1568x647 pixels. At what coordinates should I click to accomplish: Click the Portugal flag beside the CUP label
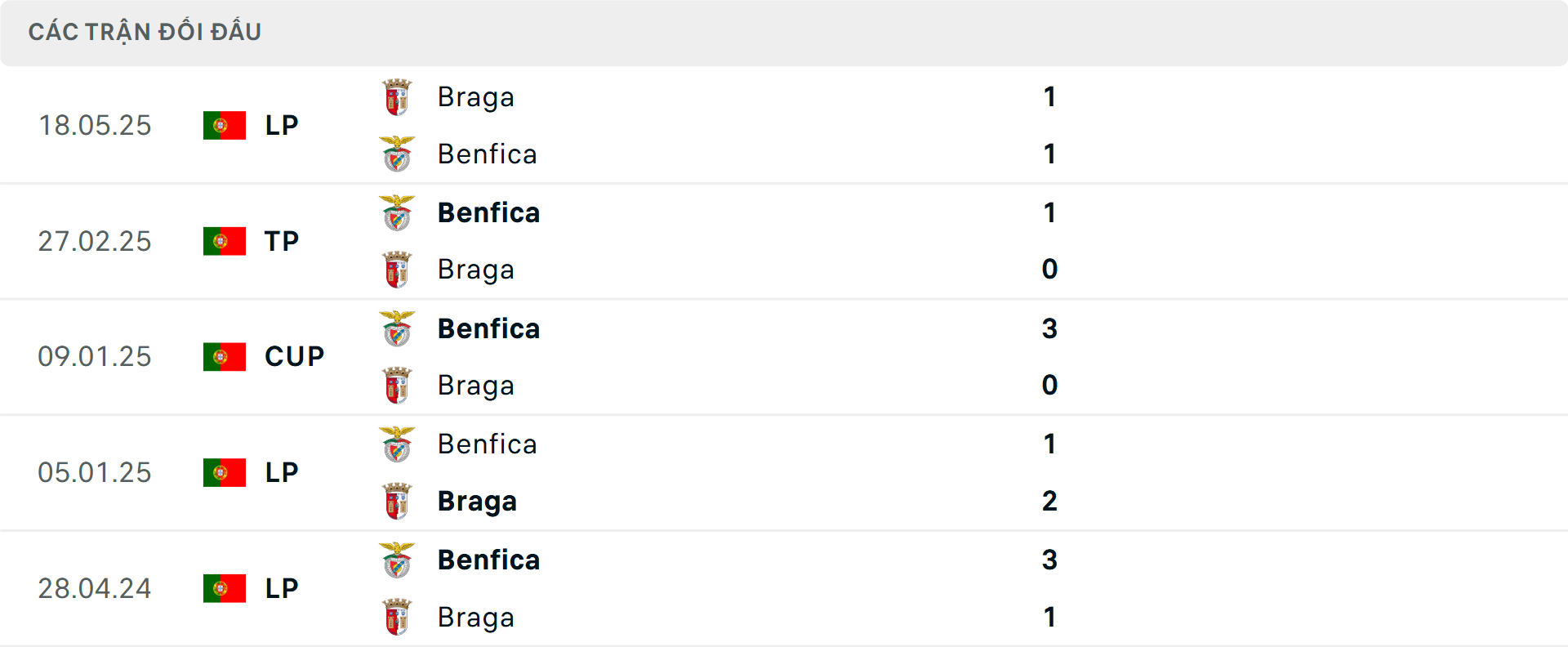point(224,356)
